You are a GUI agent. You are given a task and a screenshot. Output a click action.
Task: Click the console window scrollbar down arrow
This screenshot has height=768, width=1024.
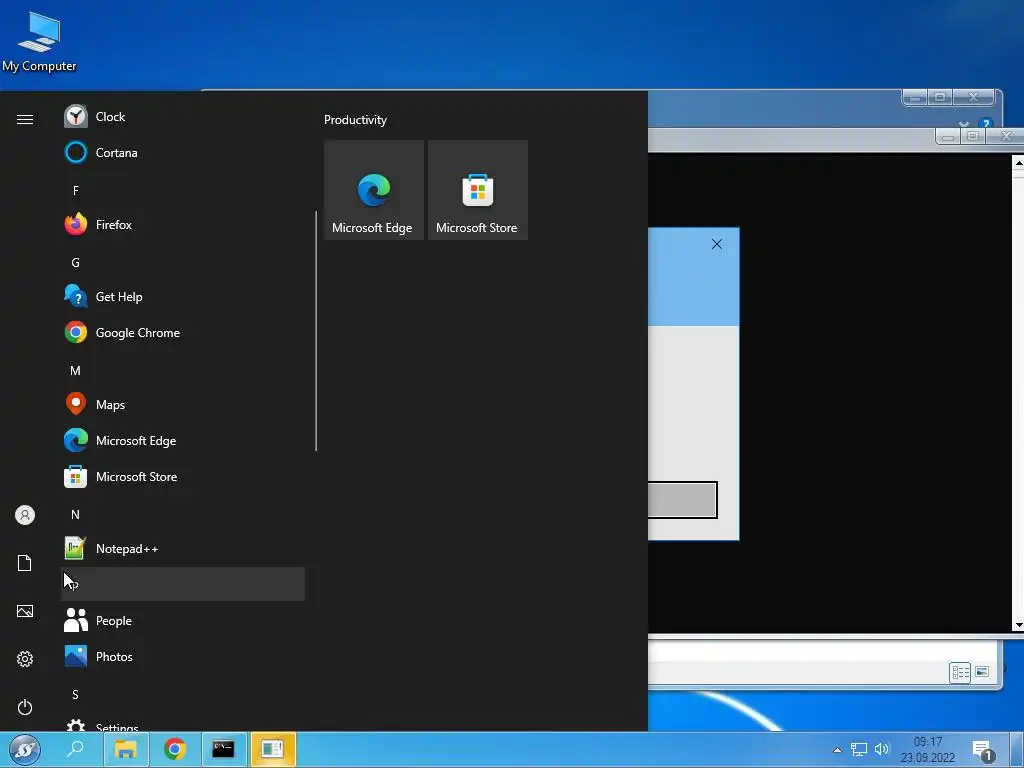click(x=1018, y=625)
